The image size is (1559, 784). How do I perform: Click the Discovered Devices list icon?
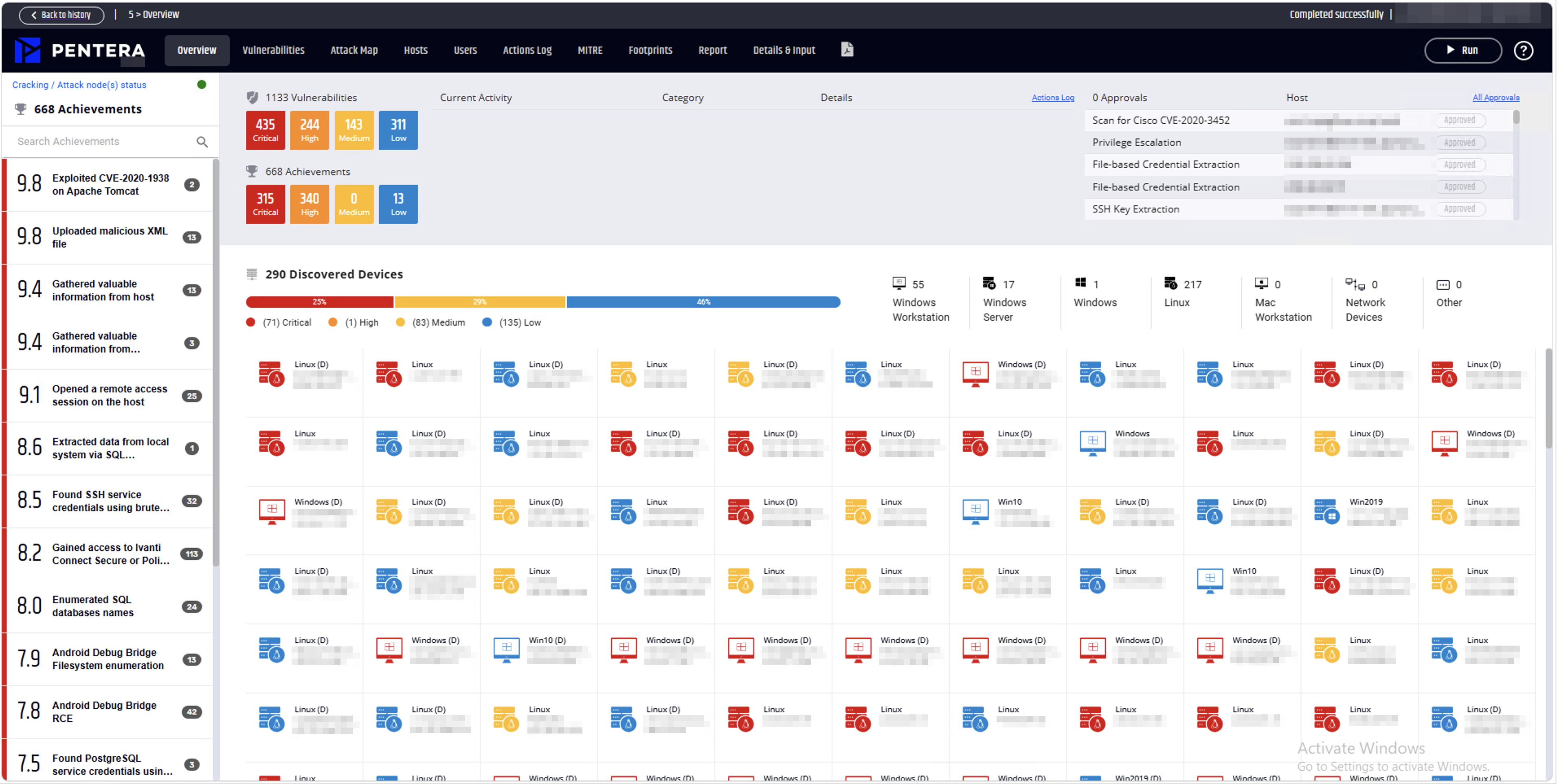(252, 274)
